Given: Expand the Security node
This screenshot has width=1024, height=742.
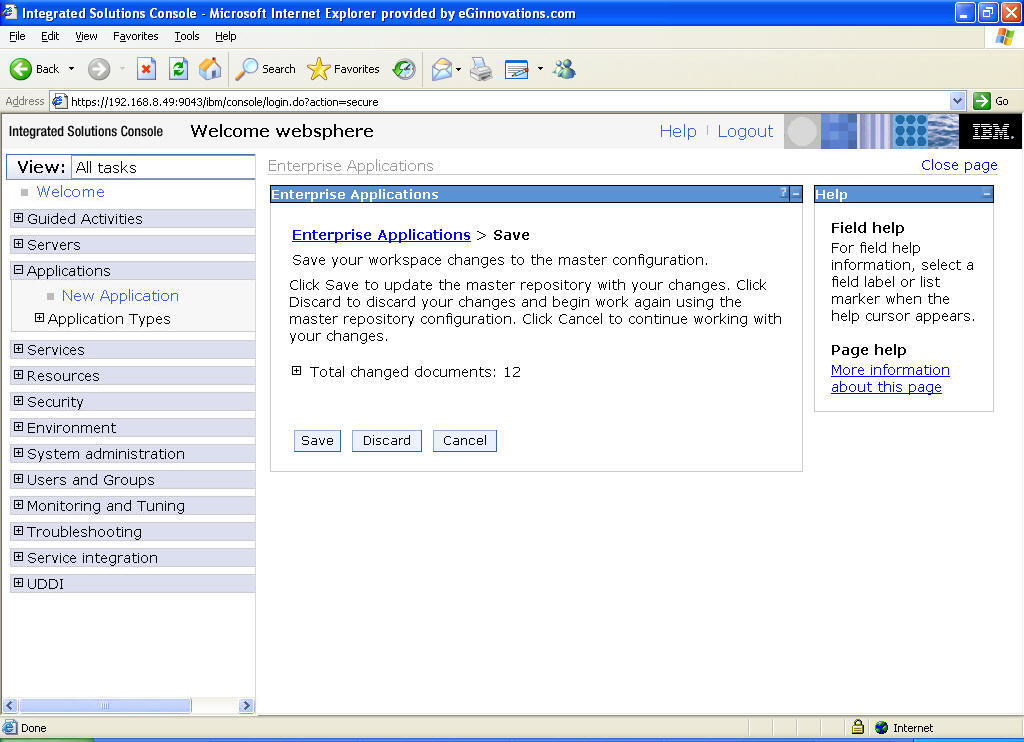Looking at the screenshot, I should (x=18, y=400).
